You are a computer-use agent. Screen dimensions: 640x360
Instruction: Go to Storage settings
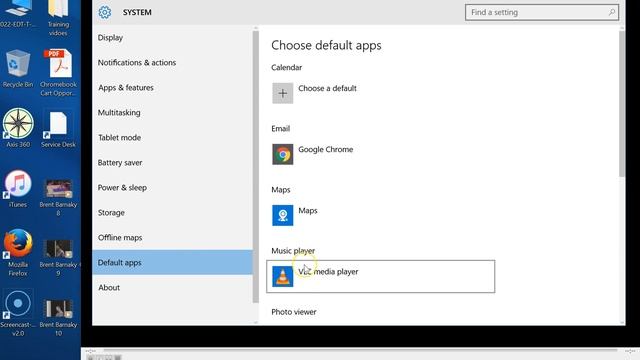click(172, 213)
